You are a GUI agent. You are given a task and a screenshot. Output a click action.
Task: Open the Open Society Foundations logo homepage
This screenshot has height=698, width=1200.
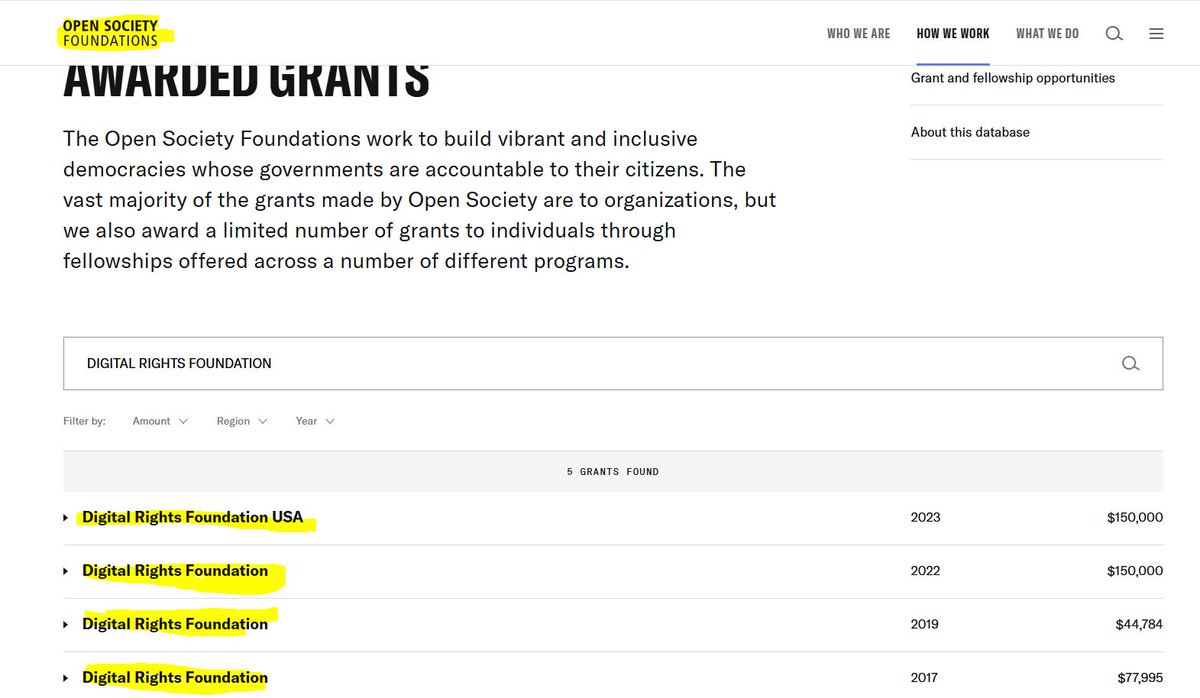[x=110, y=33]
